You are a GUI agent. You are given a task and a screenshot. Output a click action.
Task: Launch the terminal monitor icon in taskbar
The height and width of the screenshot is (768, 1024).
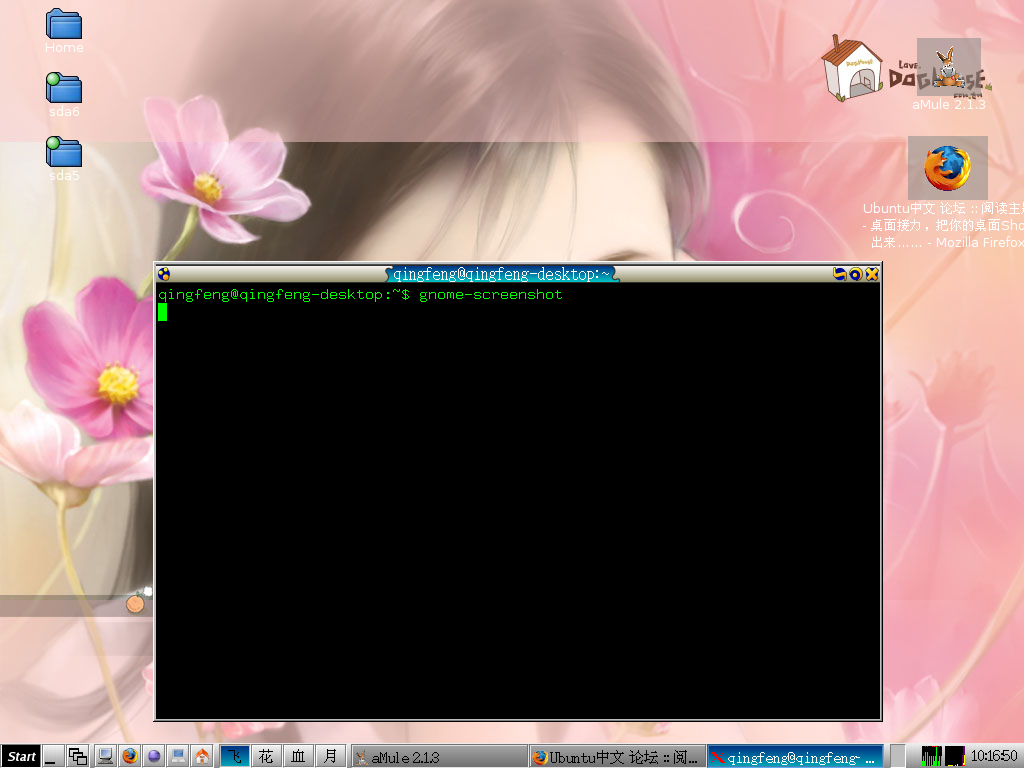(x=105, y=756)
